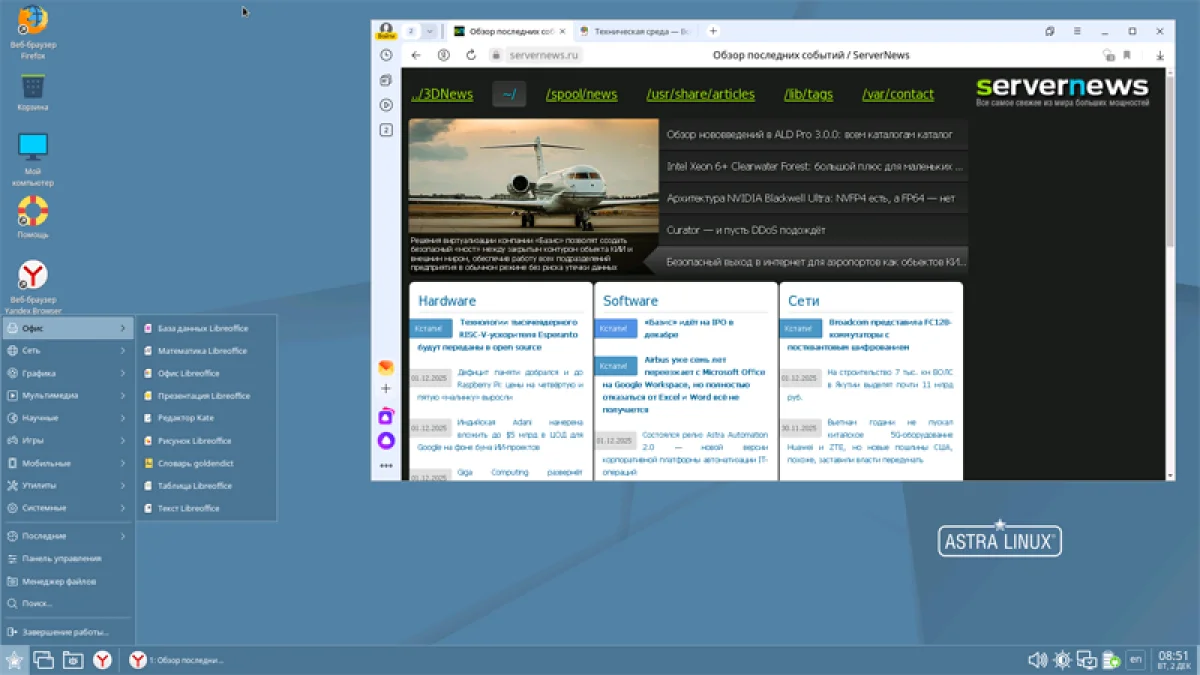Toggle the bookmark flag for this page
The width and height of the screenshot is (1200, 675).
[1128, 55]
